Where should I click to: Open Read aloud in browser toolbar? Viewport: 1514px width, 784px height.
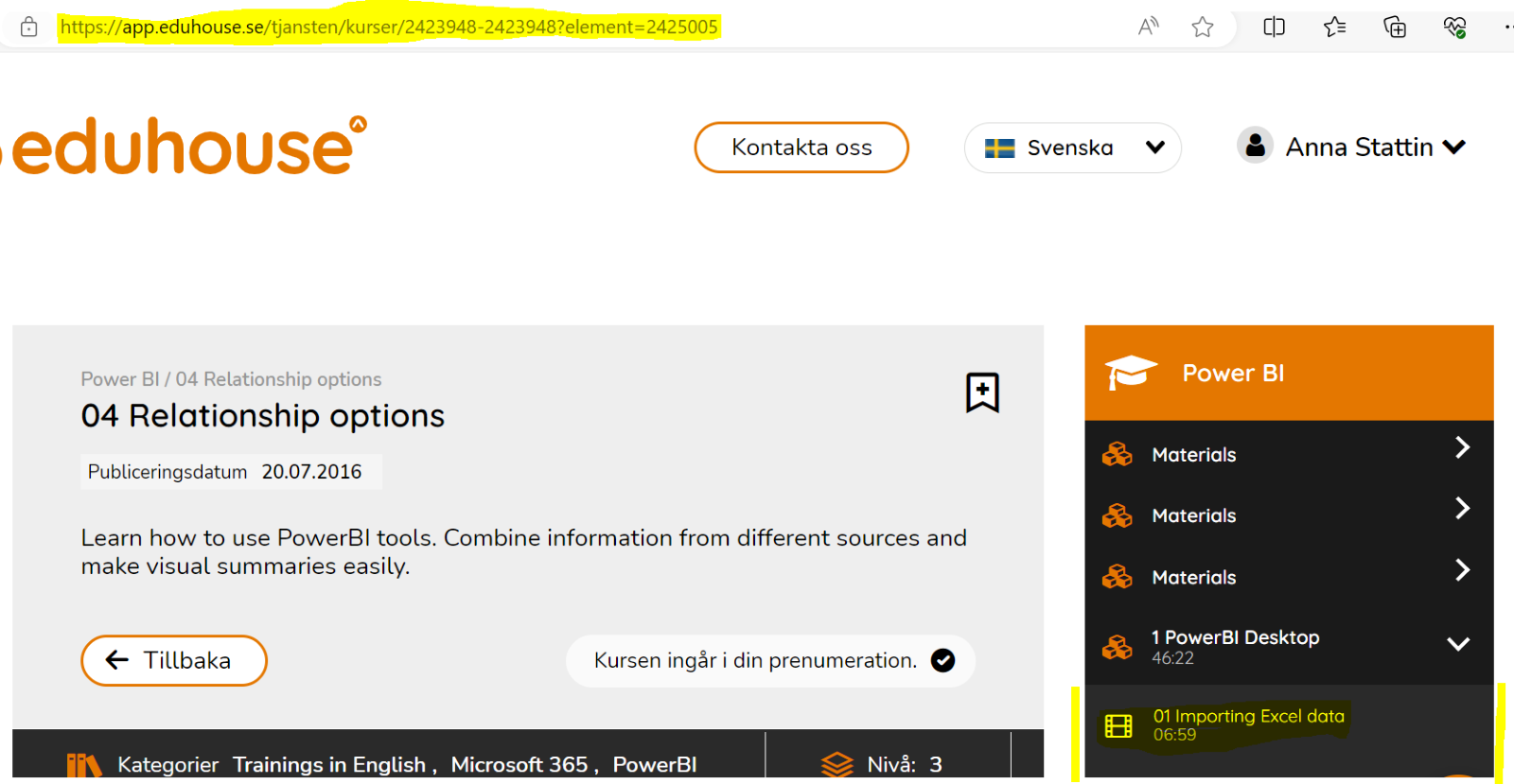pos(1149,26)
